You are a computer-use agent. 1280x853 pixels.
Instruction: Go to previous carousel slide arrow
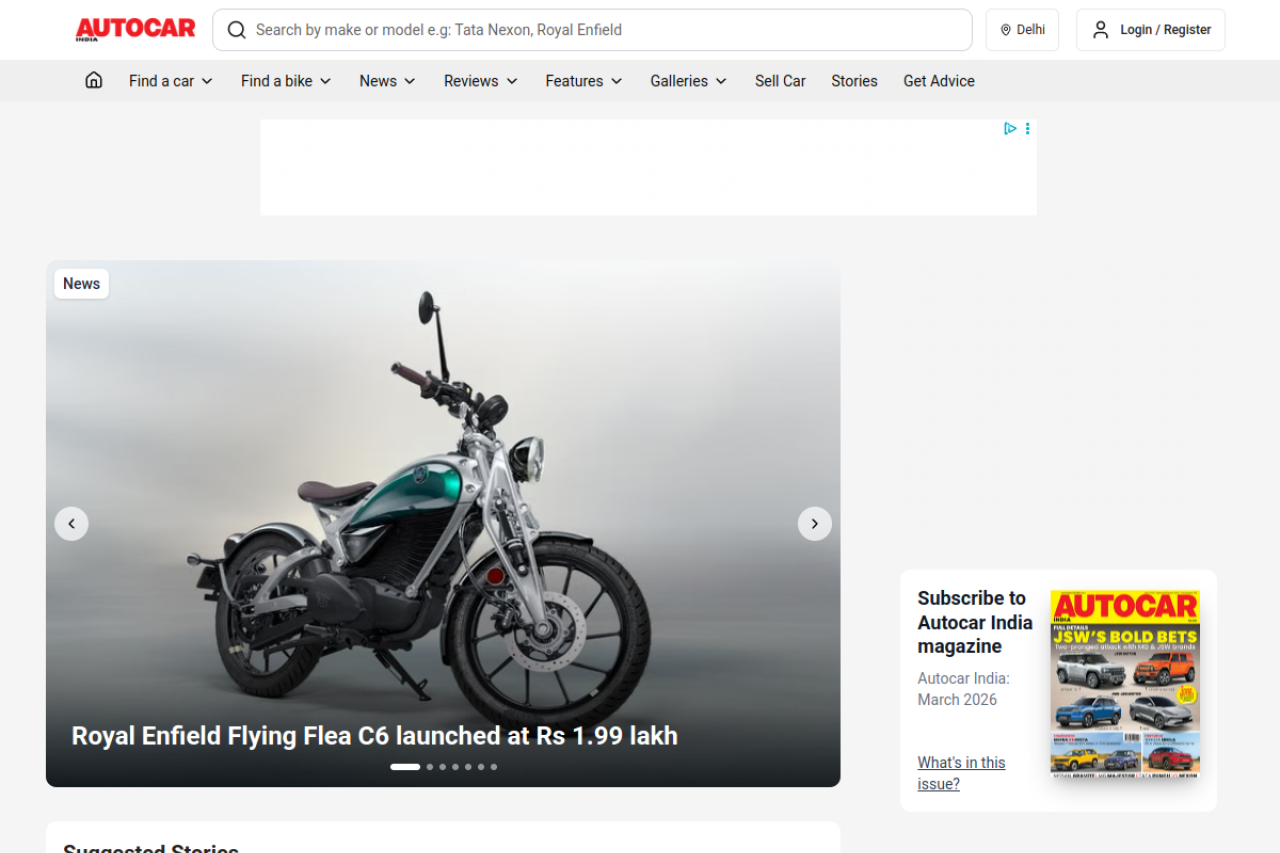point(71,524)
